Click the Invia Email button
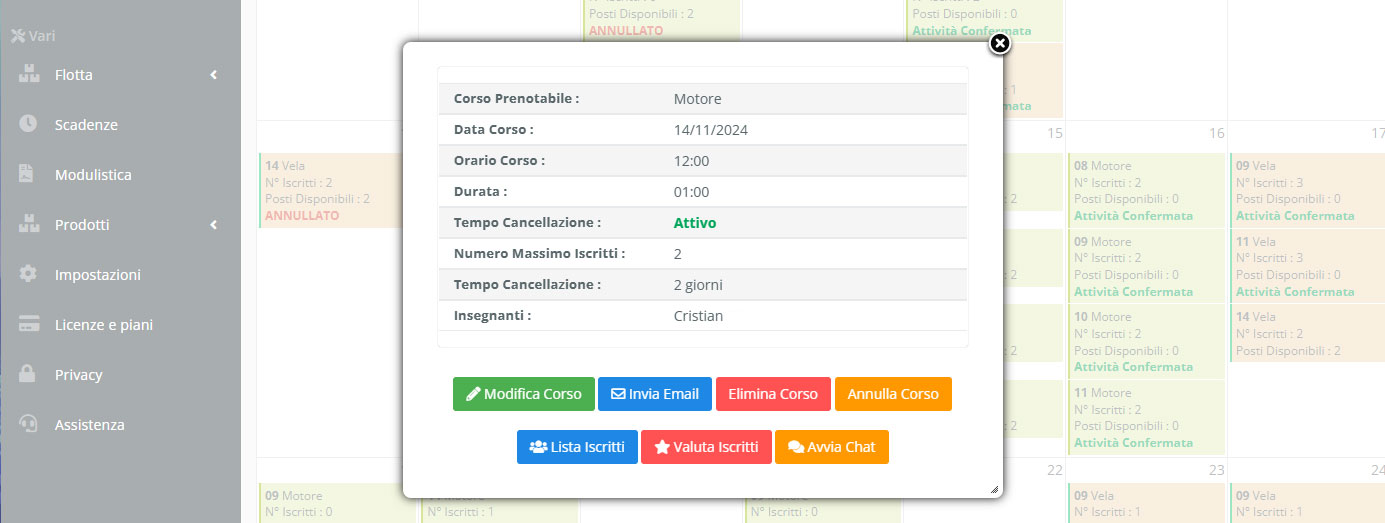This screenshot has width=1385, height=523. pyautogui.click(x=655, y=394)
